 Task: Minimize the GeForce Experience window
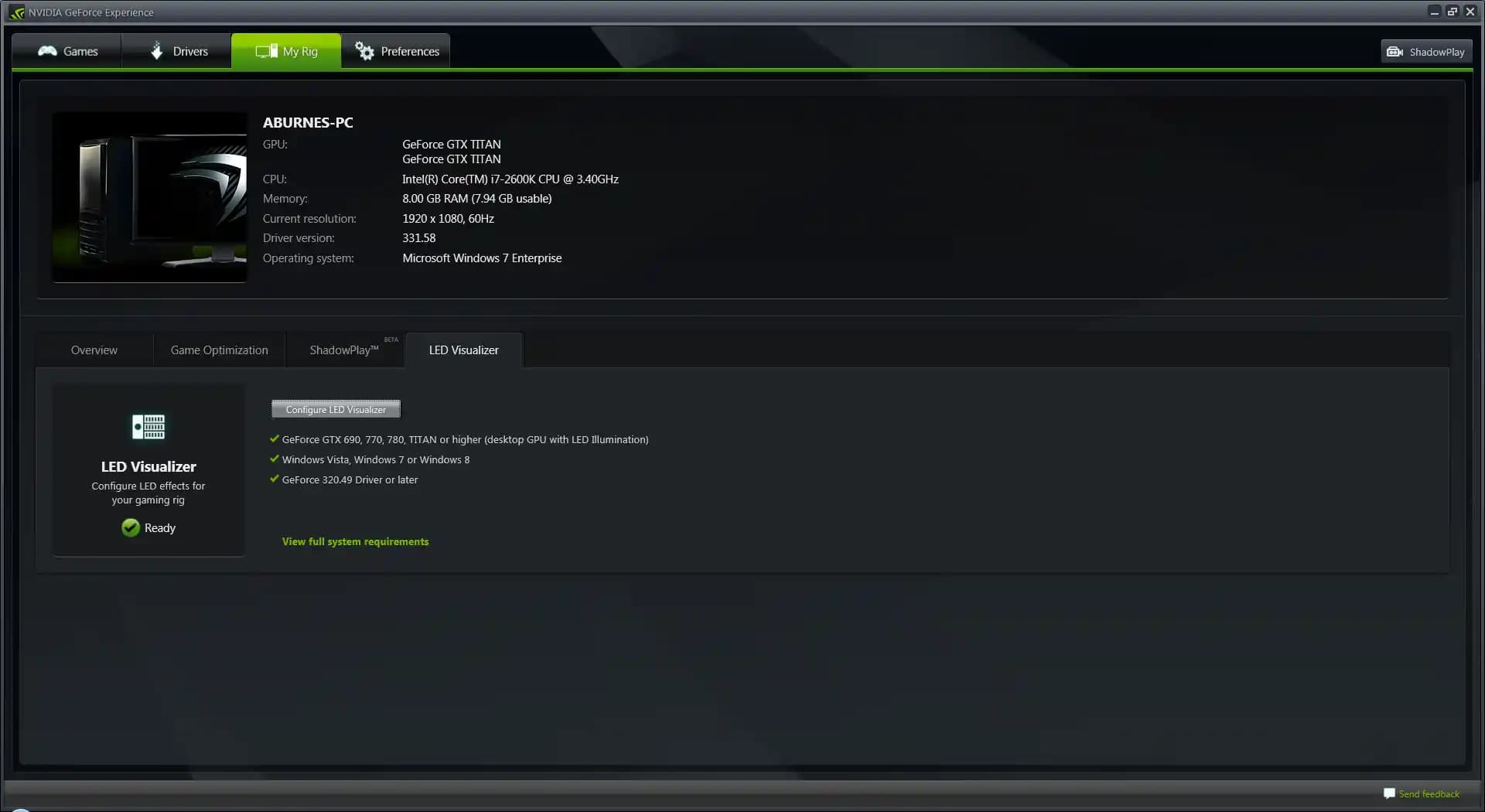pos(1434,12)
